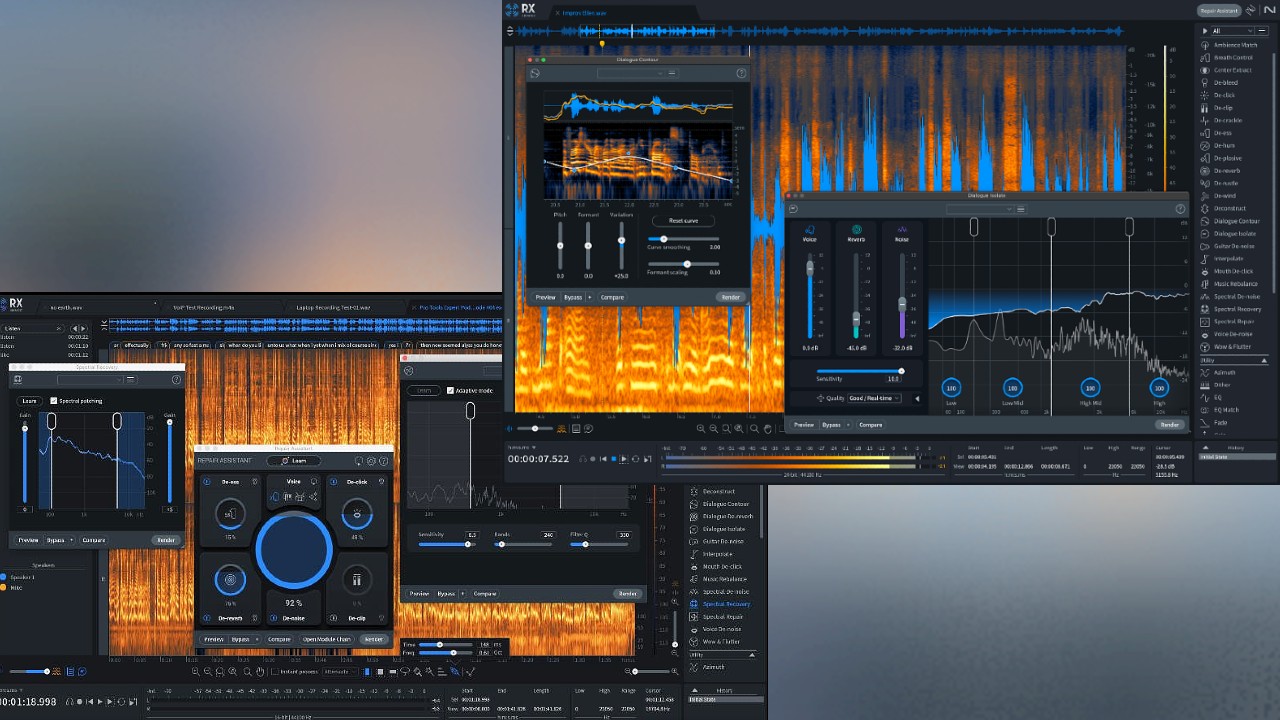Open the preset hamburger menu in Dialogue Isolate
The image size is (1280, 720).
point(1021,209)
